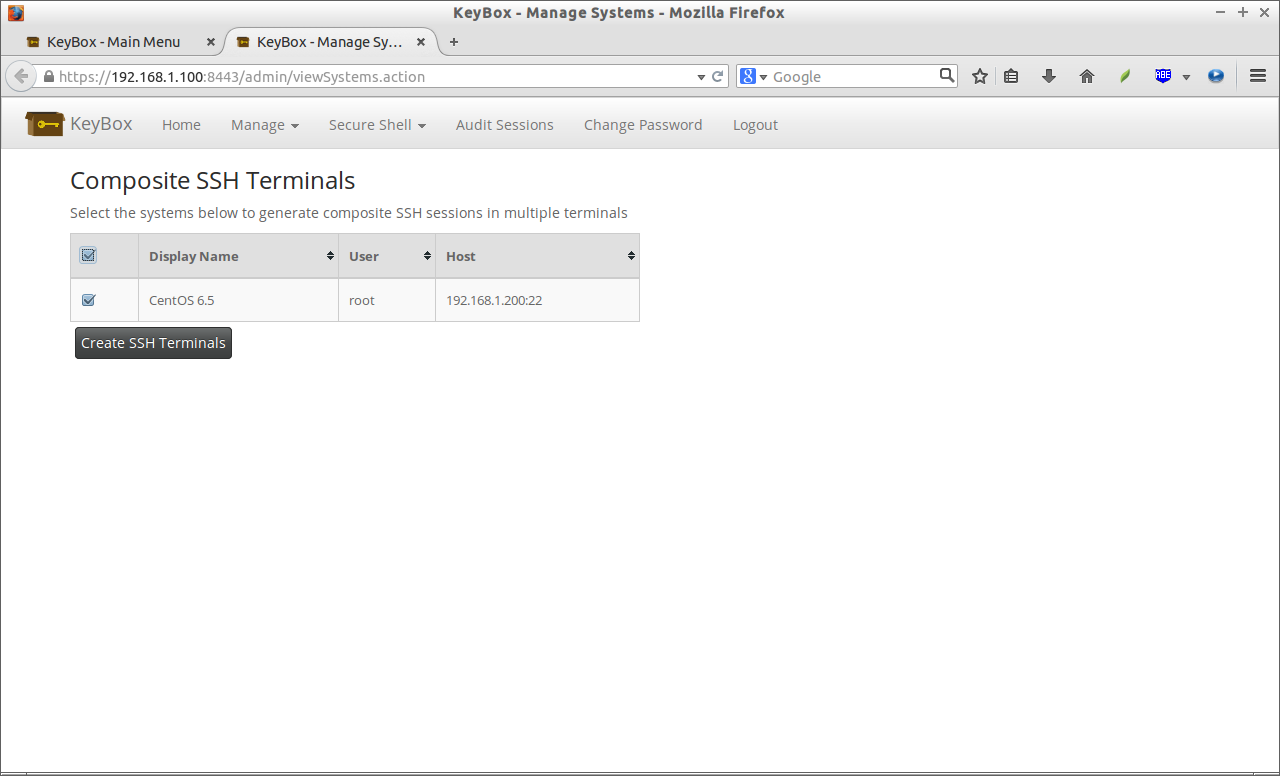Toggle the select-all header checkbox
Viewport: 1280px width, 776px height.
coord(88,255)
